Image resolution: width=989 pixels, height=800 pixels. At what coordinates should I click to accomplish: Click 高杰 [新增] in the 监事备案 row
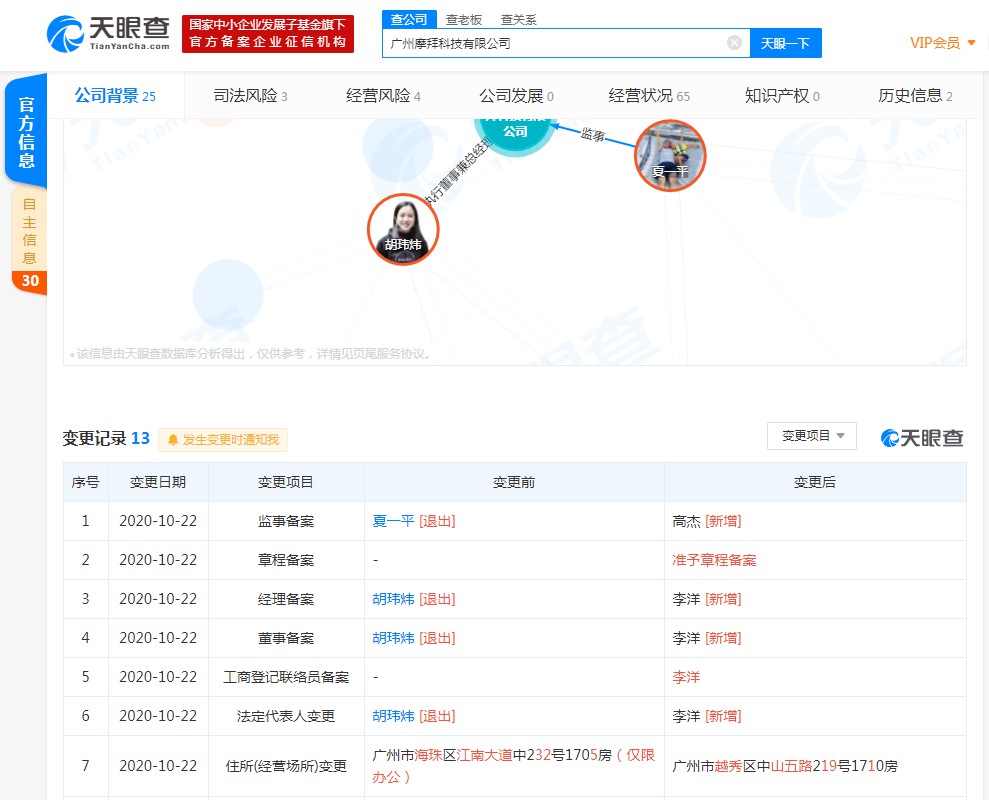[706, 521]
